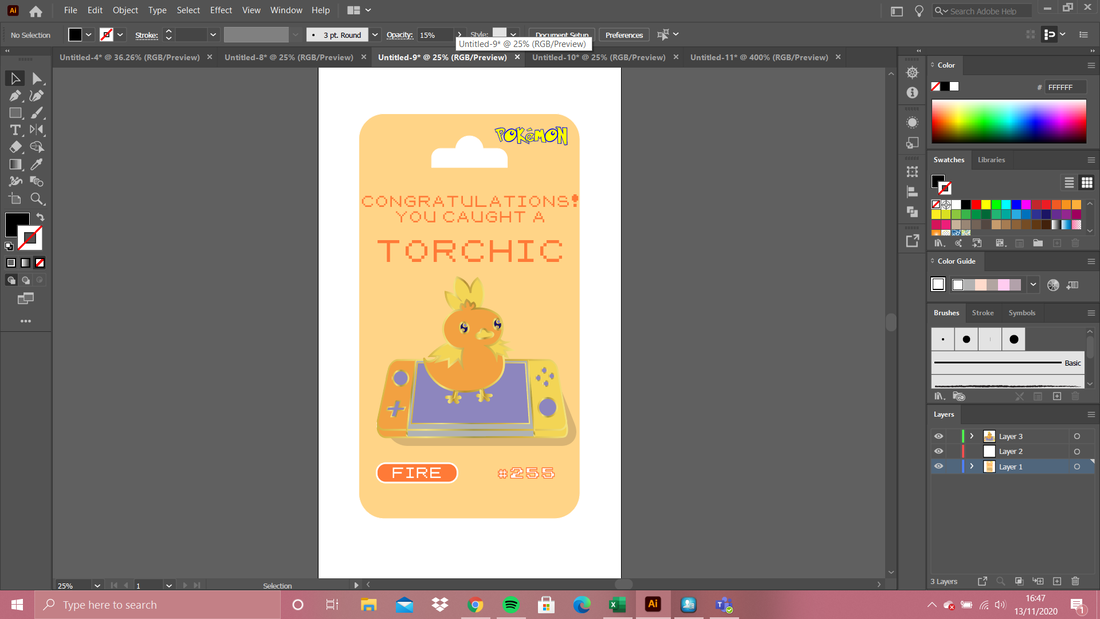Open the Info panel icon
1100x619 pixels.
point(912,93)
